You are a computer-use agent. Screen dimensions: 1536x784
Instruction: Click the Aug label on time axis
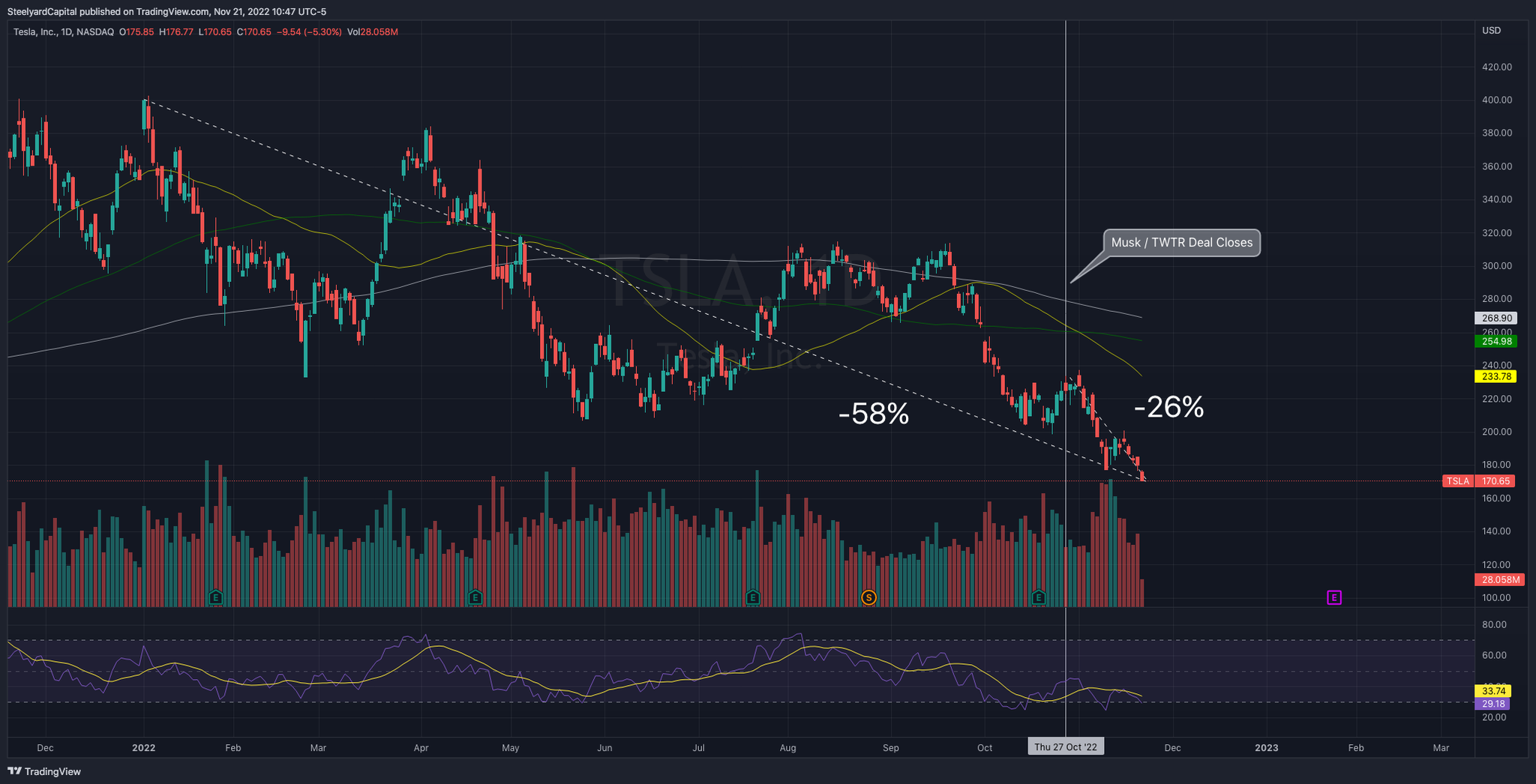click(787, 747)
